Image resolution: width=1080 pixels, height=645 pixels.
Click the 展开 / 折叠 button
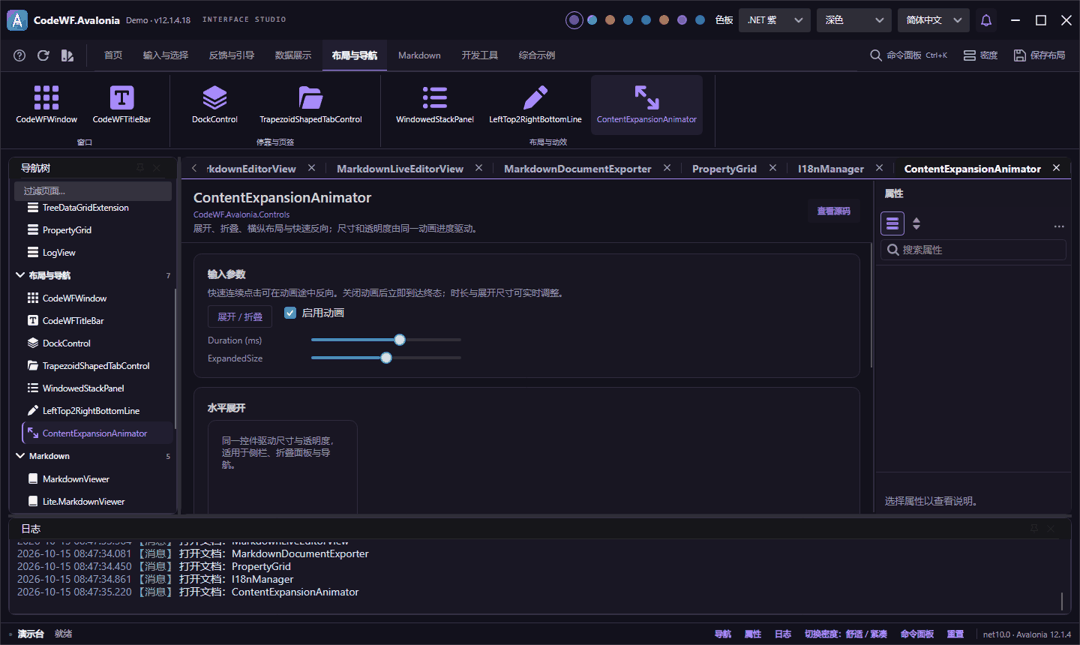240,317
